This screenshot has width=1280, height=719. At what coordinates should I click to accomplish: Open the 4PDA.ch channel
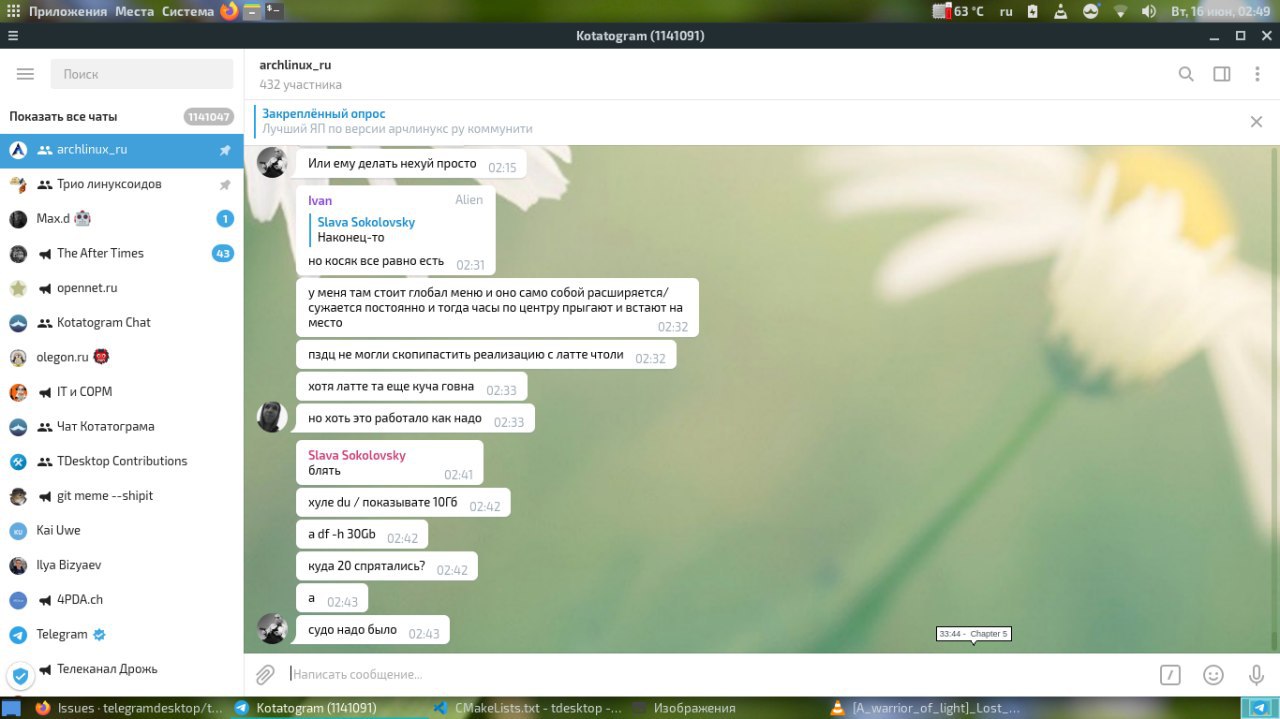pos(121,600)
